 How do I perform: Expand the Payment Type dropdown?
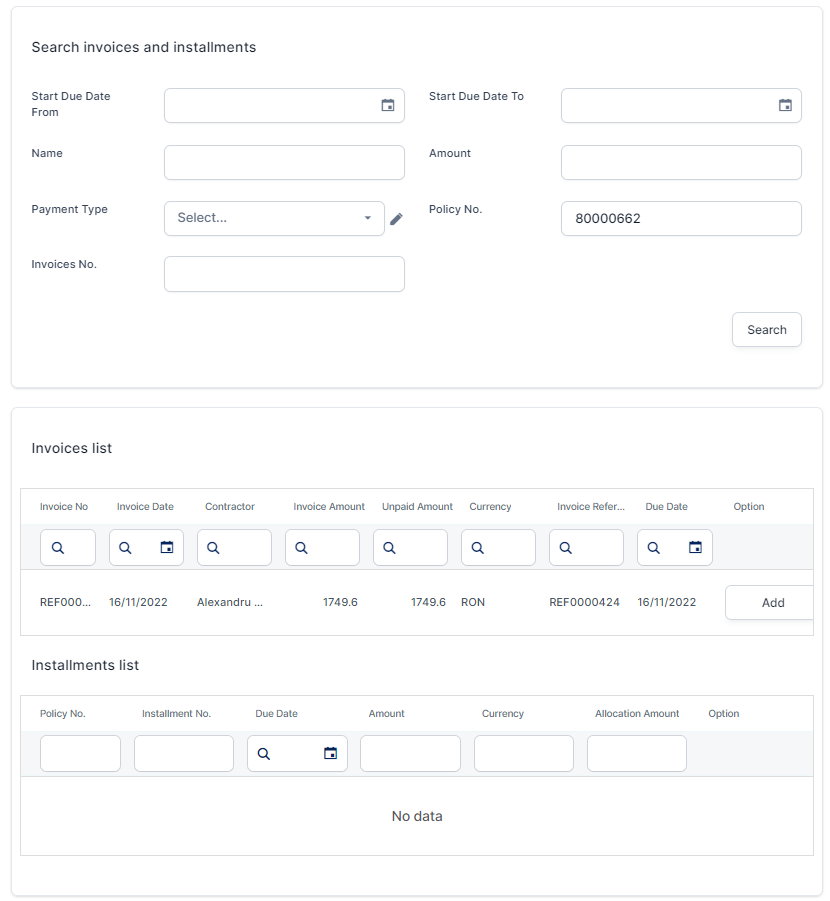(x=274, y=218)
